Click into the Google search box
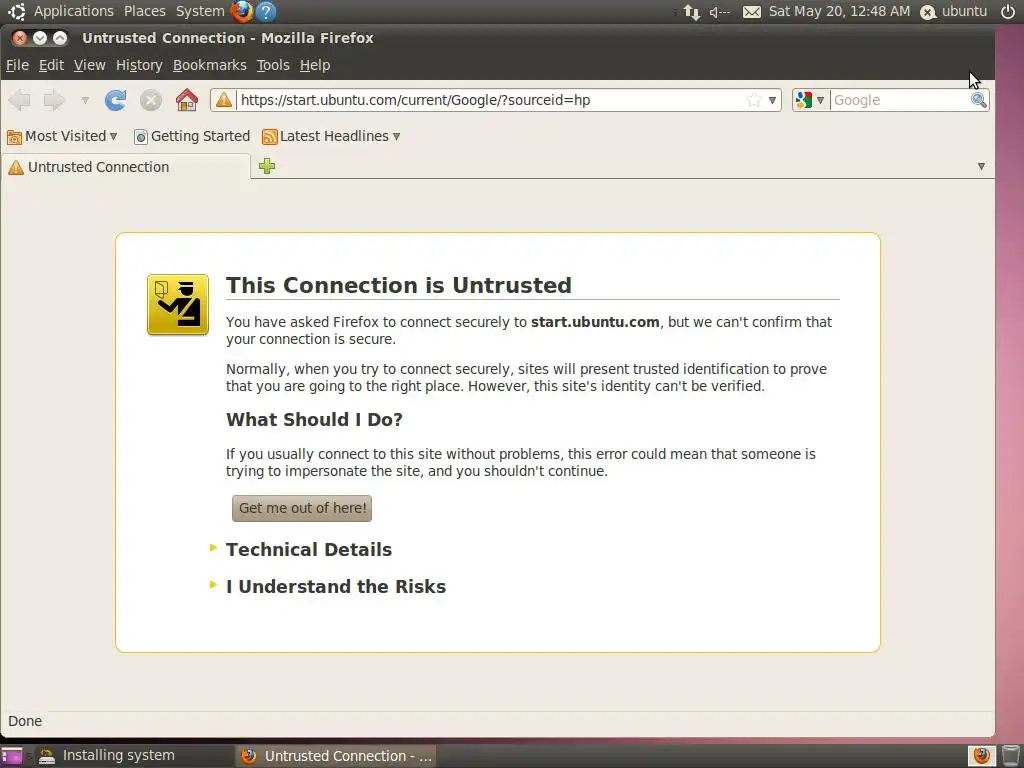This screenshot has width=1024, height=768. [x=900, y=100]
